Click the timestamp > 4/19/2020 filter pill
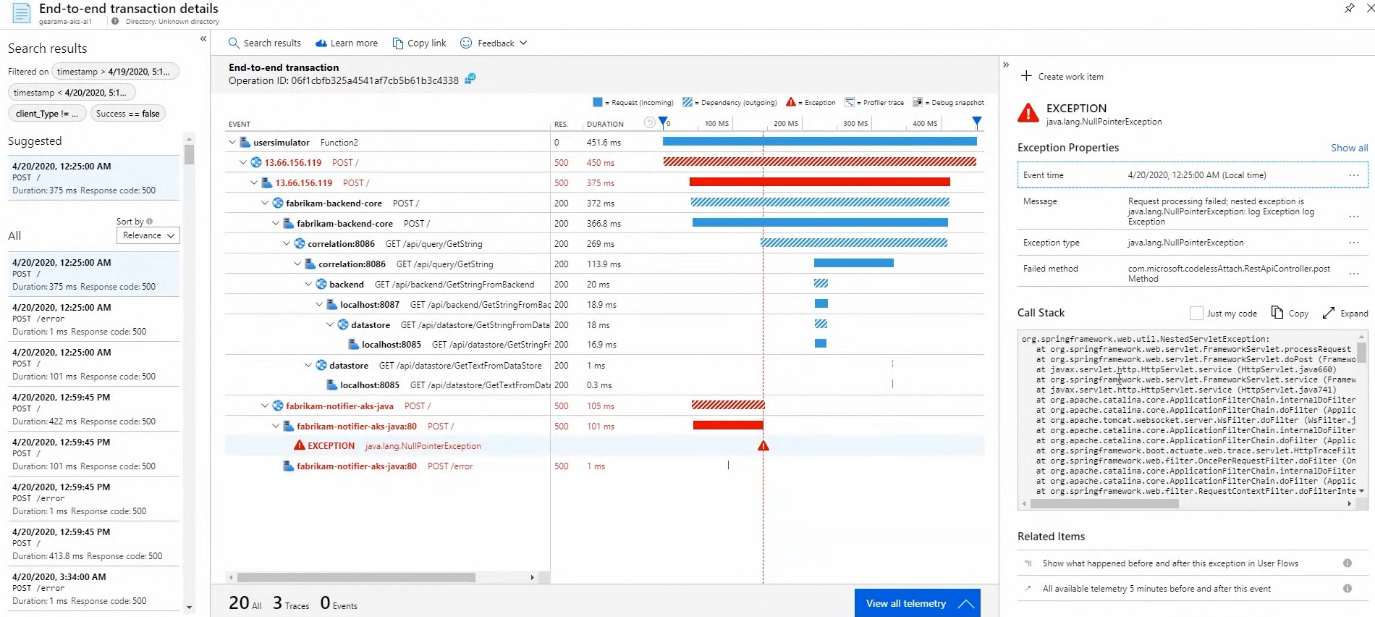The image size is (1375, 617). [x=116, y=72]
